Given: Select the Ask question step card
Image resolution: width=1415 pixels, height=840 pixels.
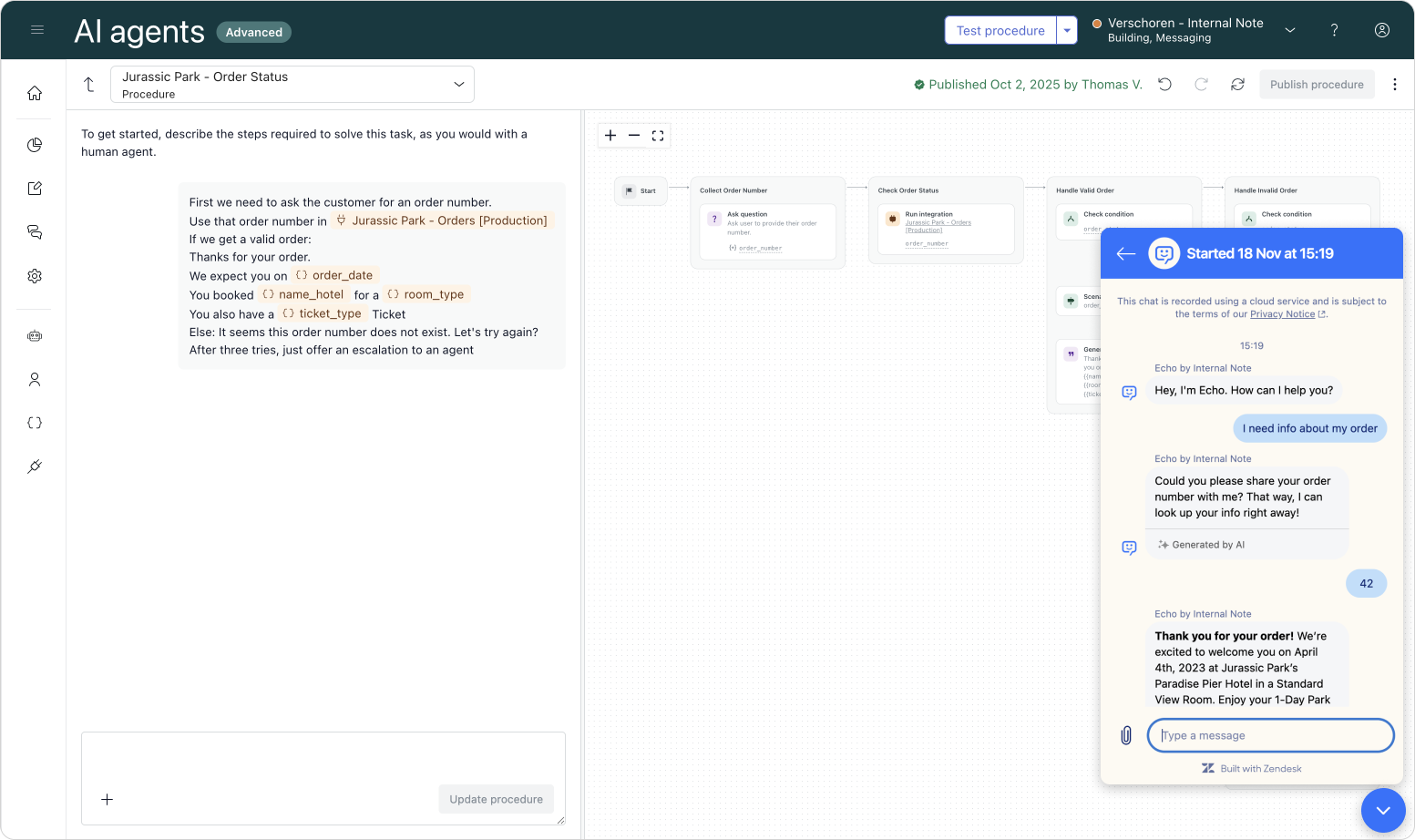Looking at the screenshot, I should click(x=768, y=232).
